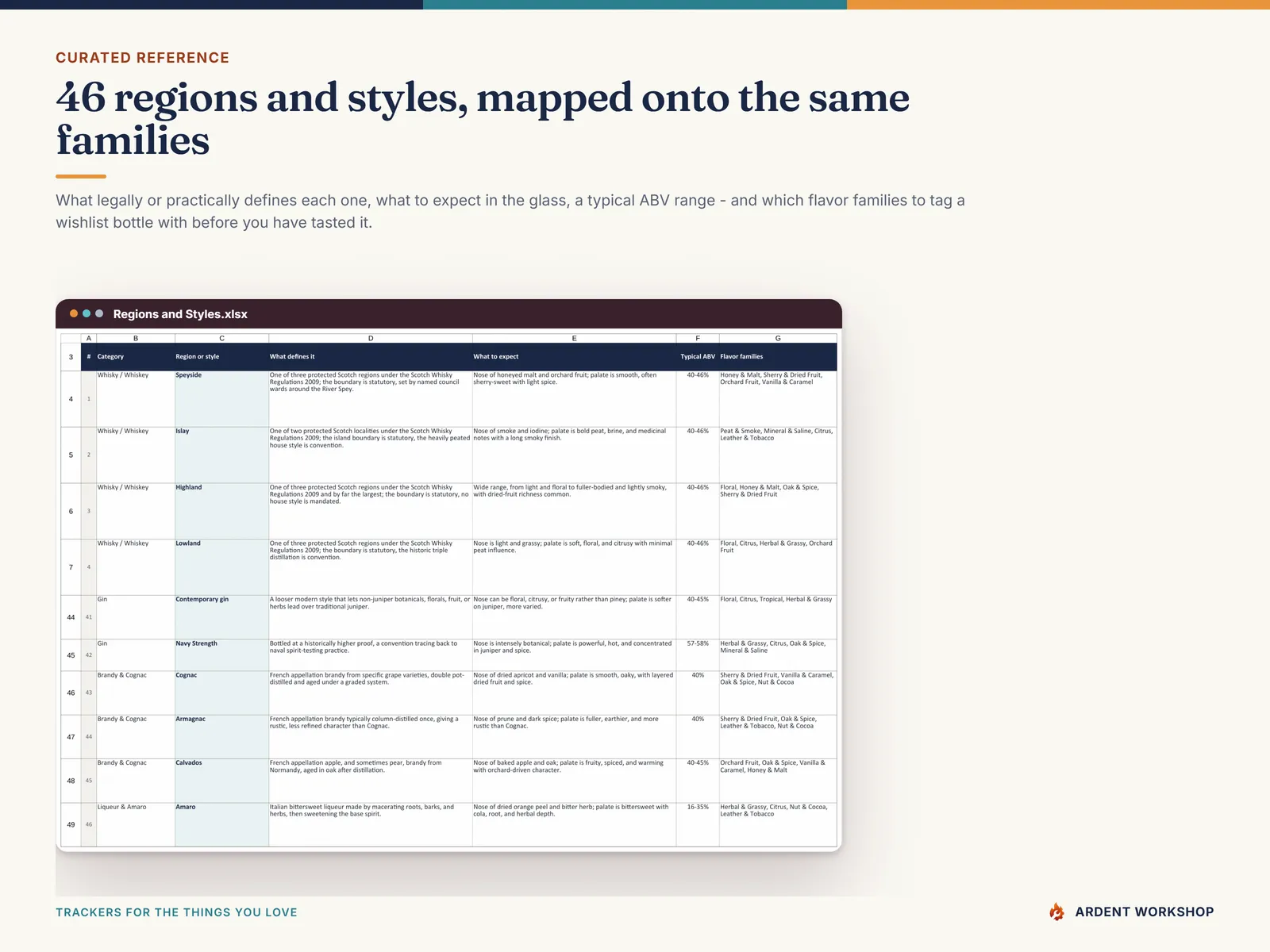The width and height of the screenshot is (1270, 952).
Task: Click the 57-58% ABV cell
Action: pyautogui.click(x=698, y=655)
